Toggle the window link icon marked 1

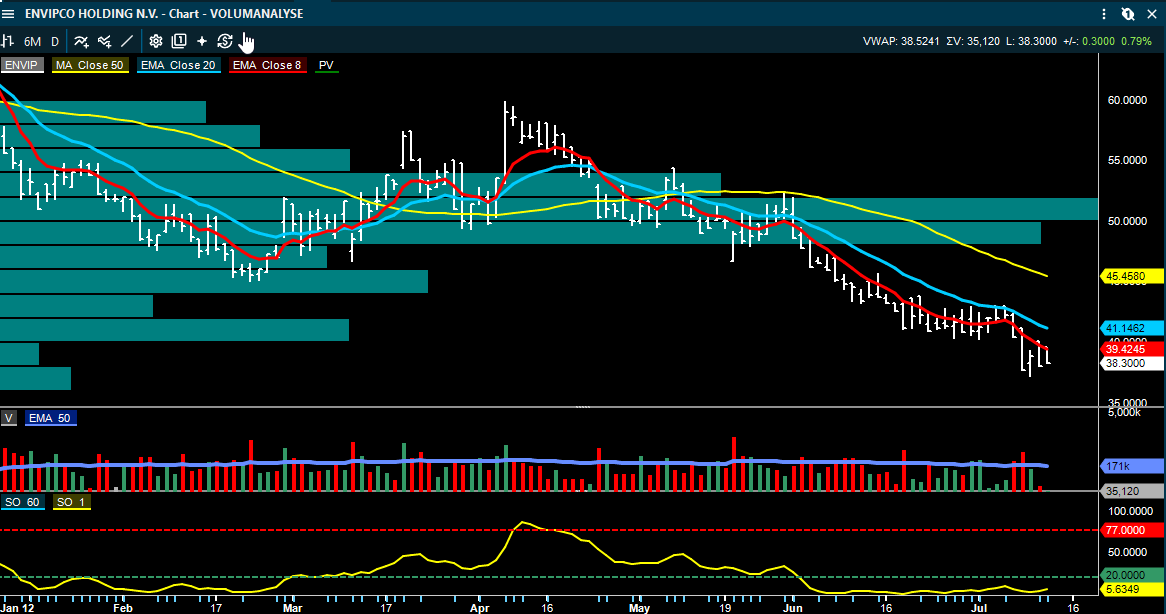(1128, 14)
